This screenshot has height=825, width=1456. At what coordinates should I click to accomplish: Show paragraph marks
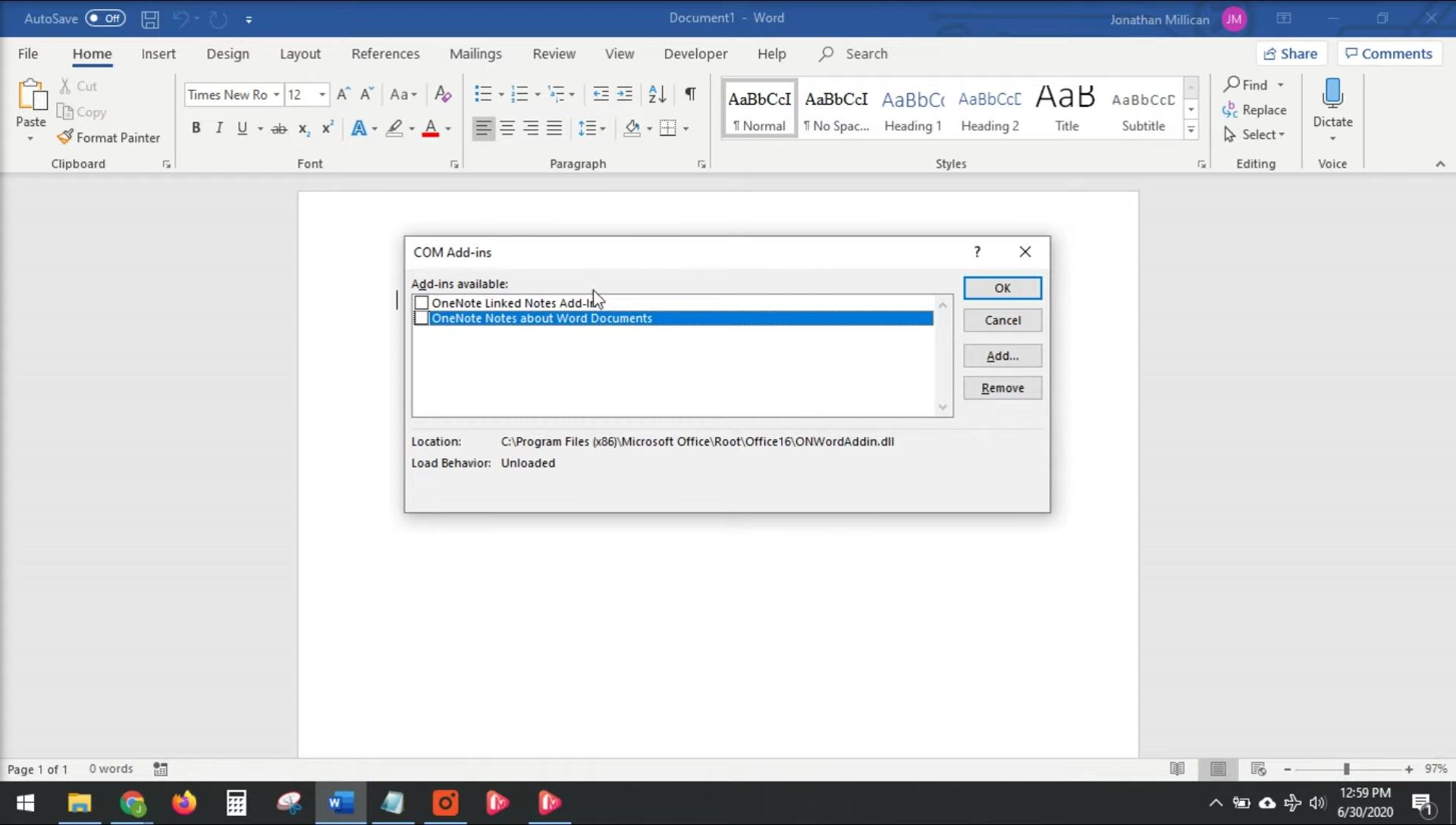coord(690,94)
